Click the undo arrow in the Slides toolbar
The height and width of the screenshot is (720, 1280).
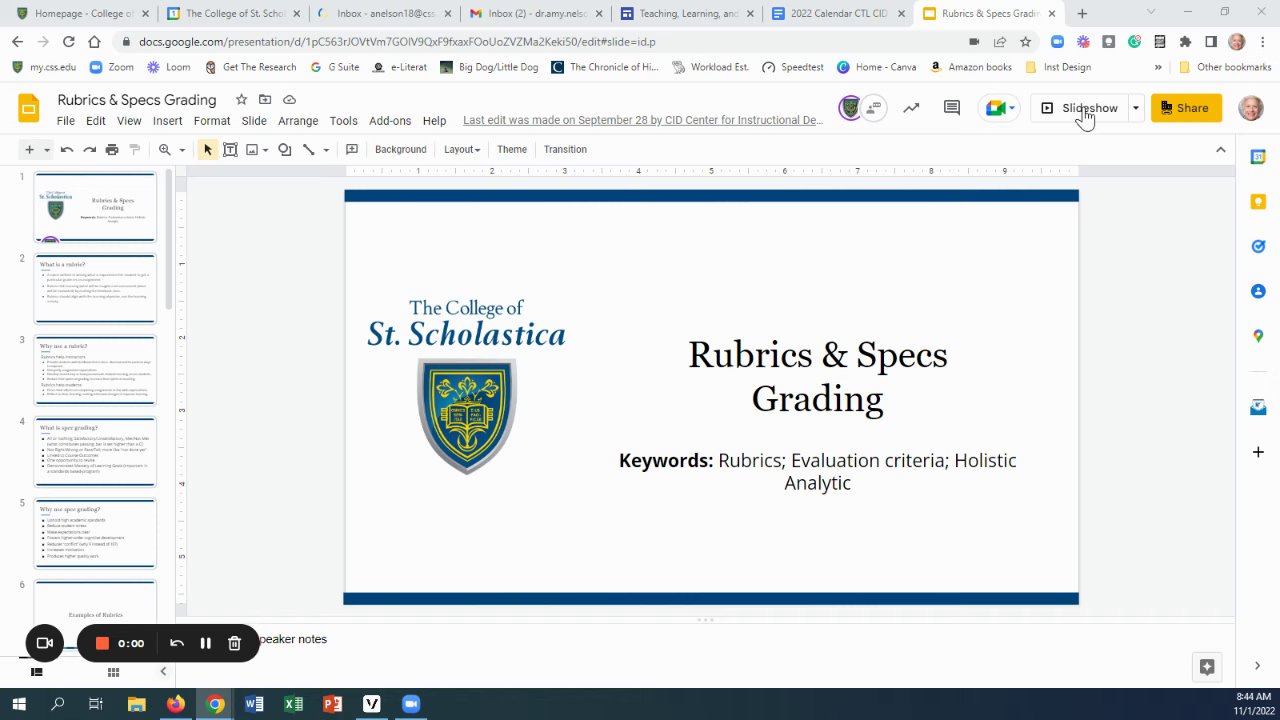[67, 149]
